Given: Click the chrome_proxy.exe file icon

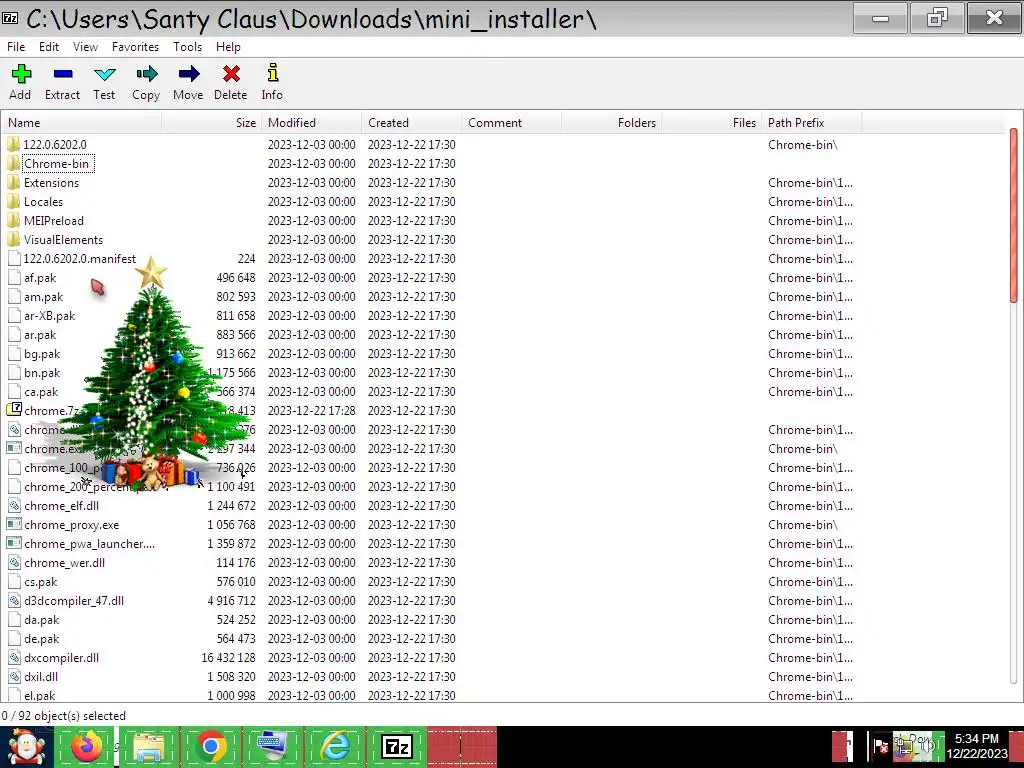Looking at the screenshot, I should tap(14, 524).
